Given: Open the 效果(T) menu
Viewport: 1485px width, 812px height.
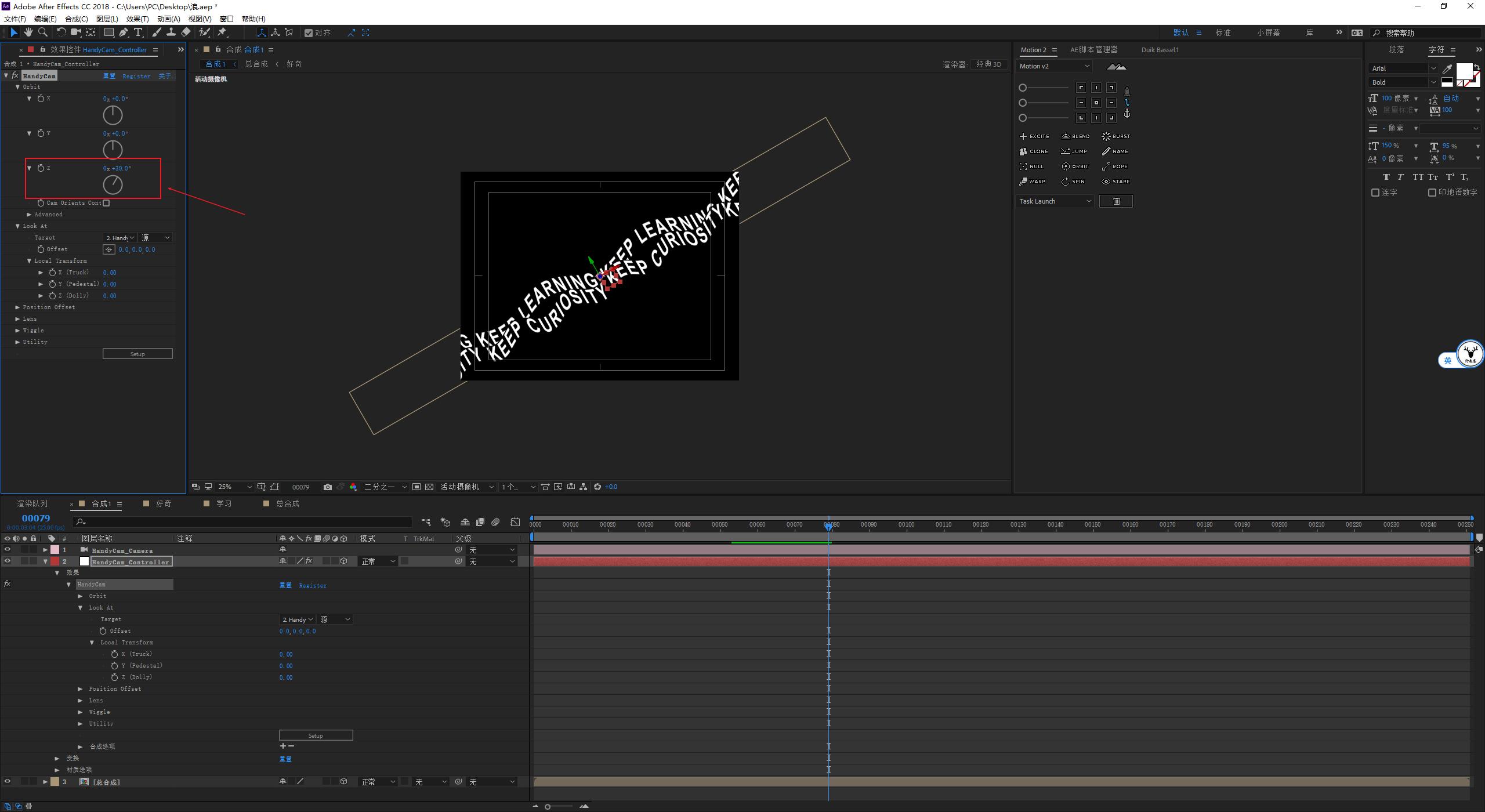Looking at the screenshot, I should (x=137, y=19).
